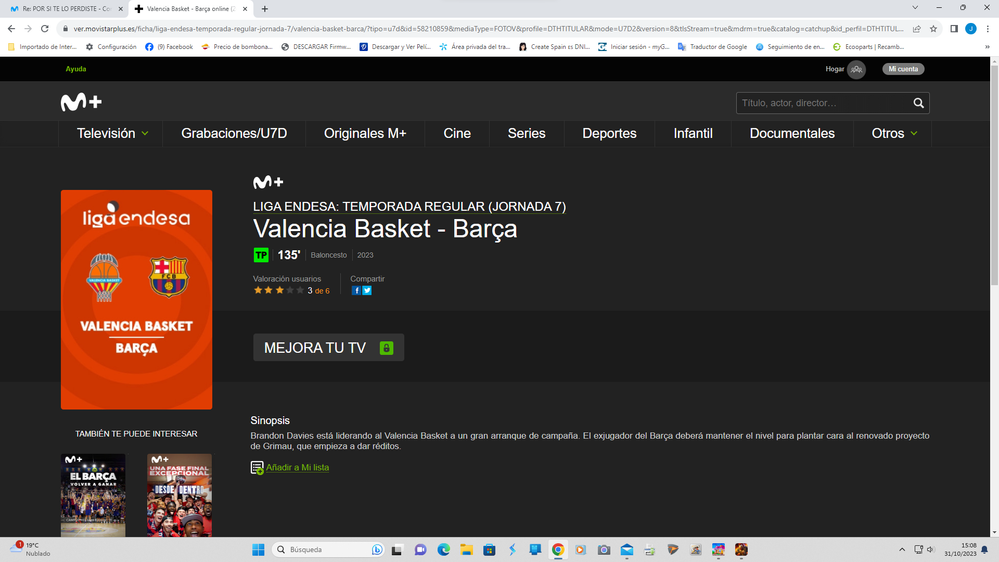
Task: Open the Deportes section
Action: [x=609, y=133]
